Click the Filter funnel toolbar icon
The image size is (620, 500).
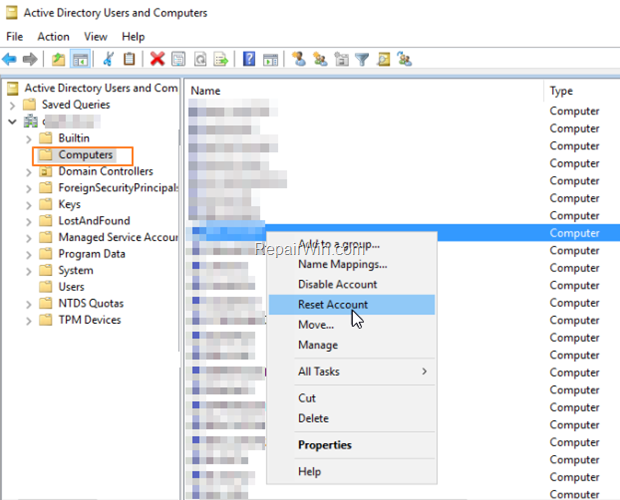click(x=362, y=60)
